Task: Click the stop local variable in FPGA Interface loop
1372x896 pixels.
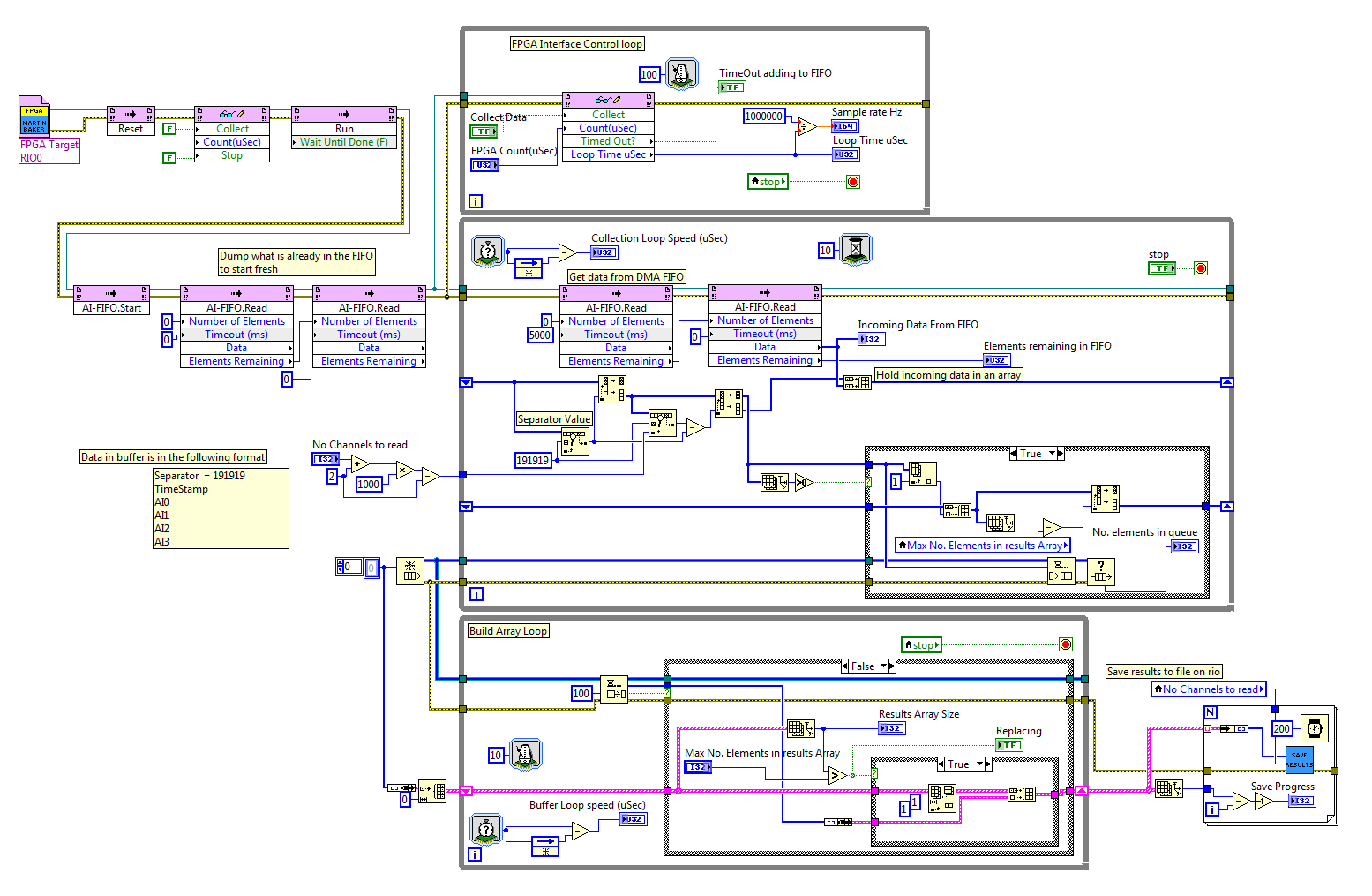Action: [768, 182]
